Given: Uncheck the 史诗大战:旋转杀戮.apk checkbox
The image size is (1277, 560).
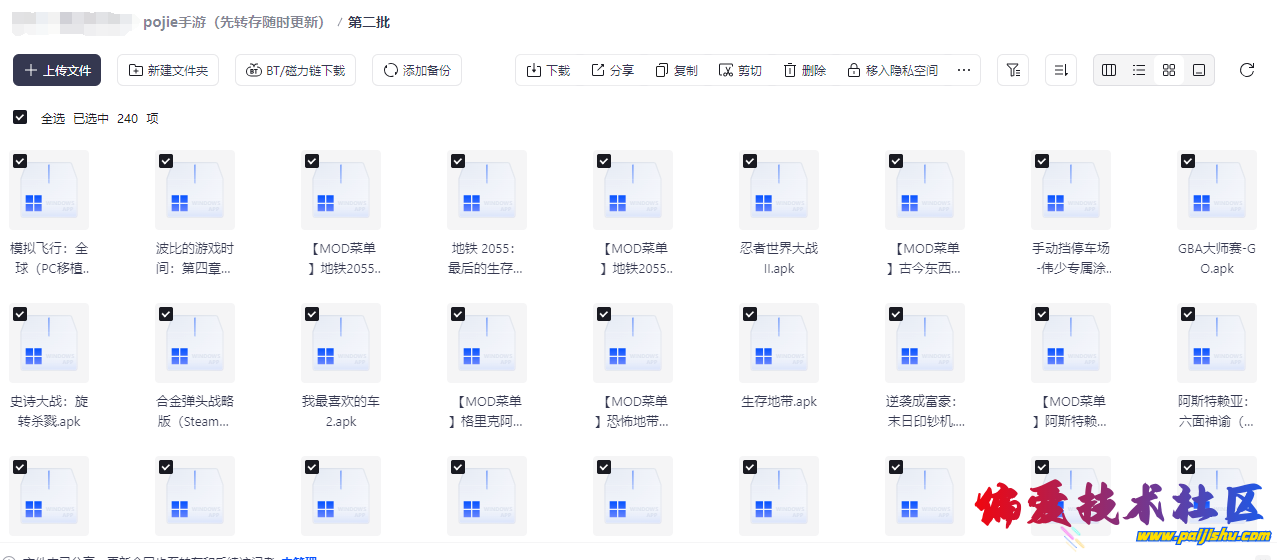Looking at the screenshot, I should click(x=20, y=314).
